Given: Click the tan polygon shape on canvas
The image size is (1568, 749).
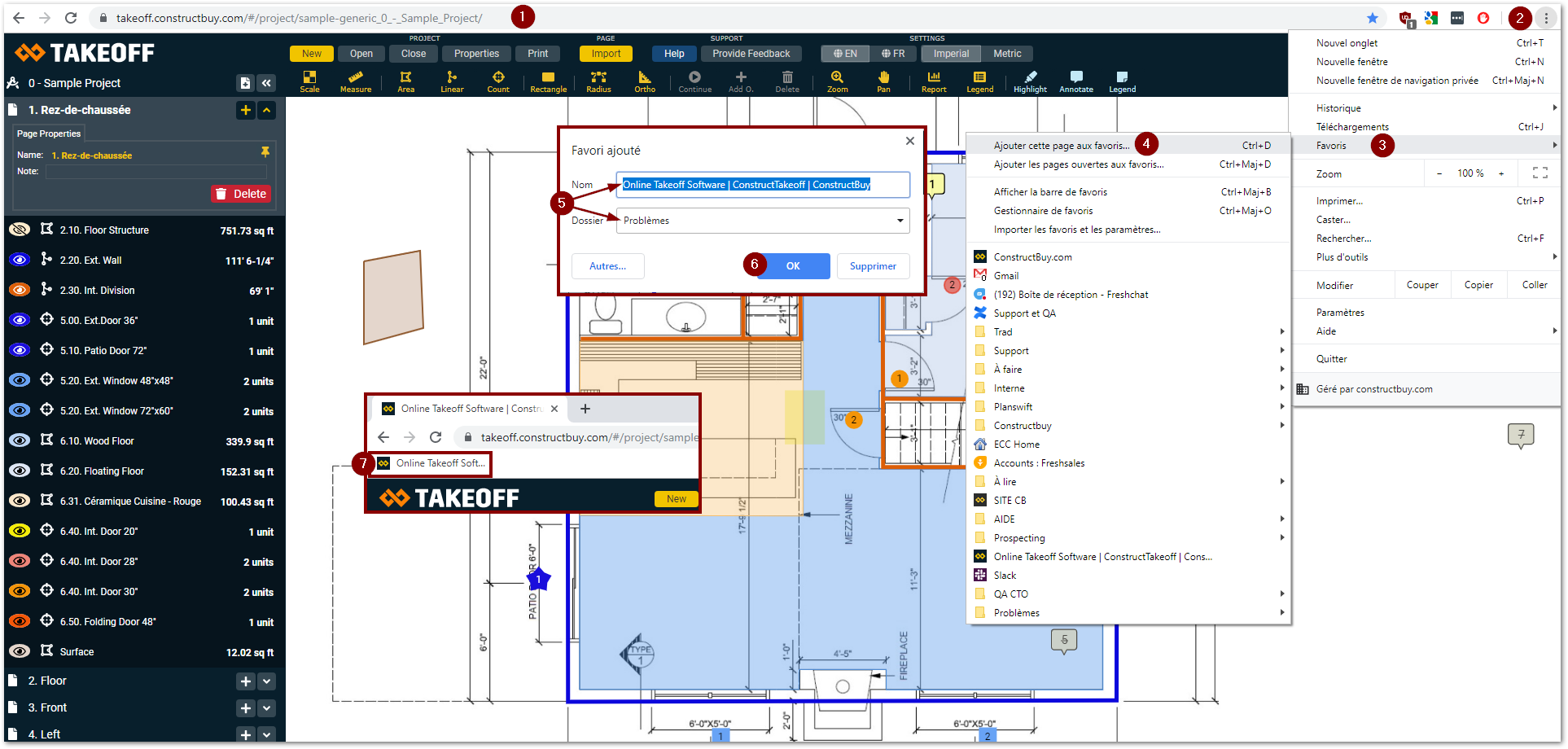Looking at the screenshot, I should tap(393, 297).
